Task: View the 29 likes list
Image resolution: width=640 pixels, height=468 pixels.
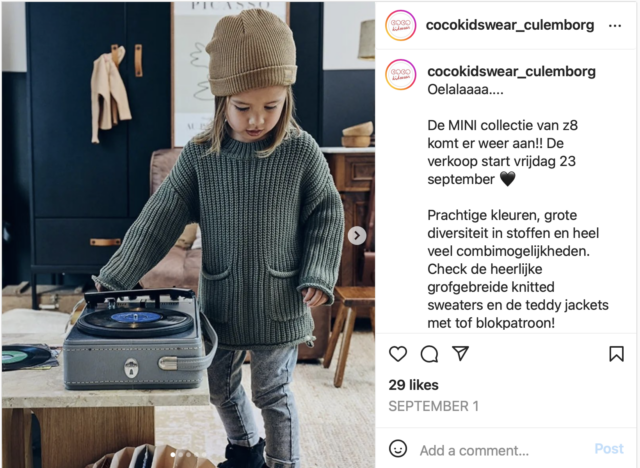Action: tap(413, 385)
